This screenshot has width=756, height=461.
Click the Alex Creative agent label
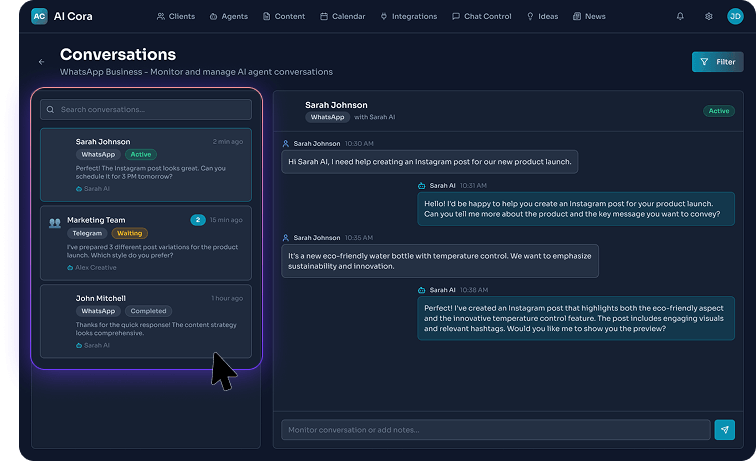point(92,268)
